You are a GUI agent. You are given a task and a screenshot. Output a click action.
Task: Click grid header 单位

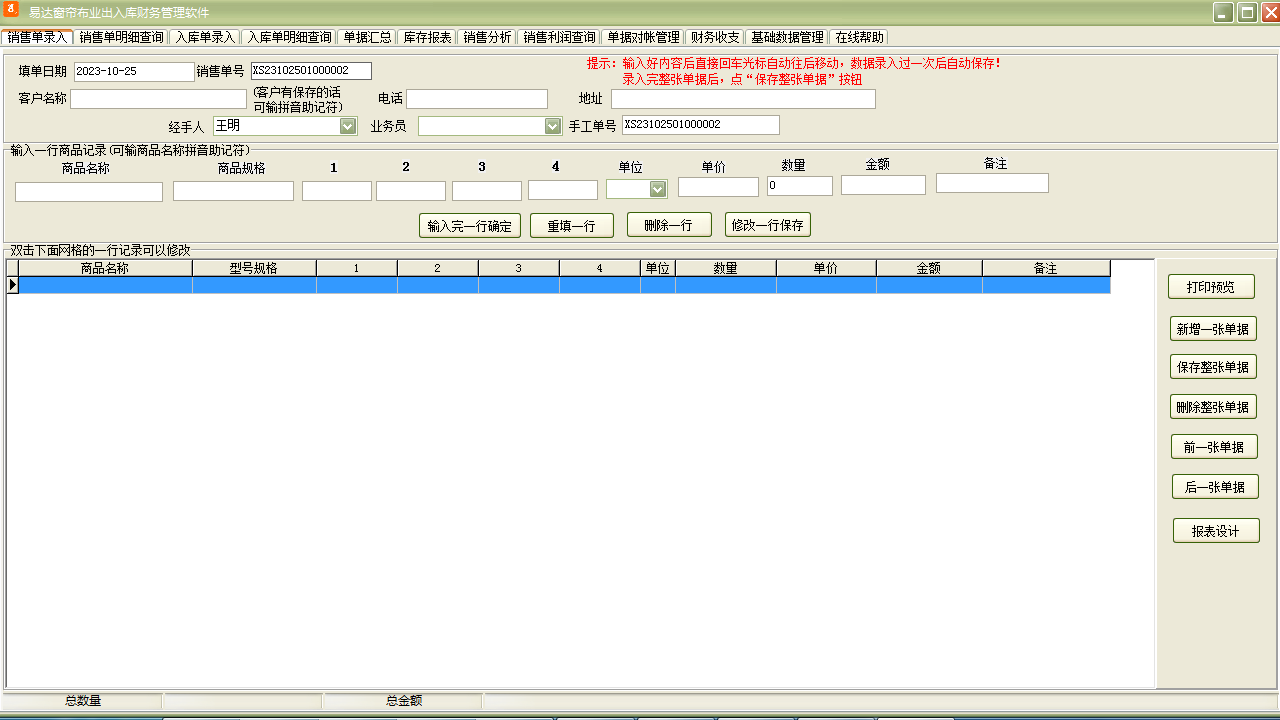coord(658,268)
